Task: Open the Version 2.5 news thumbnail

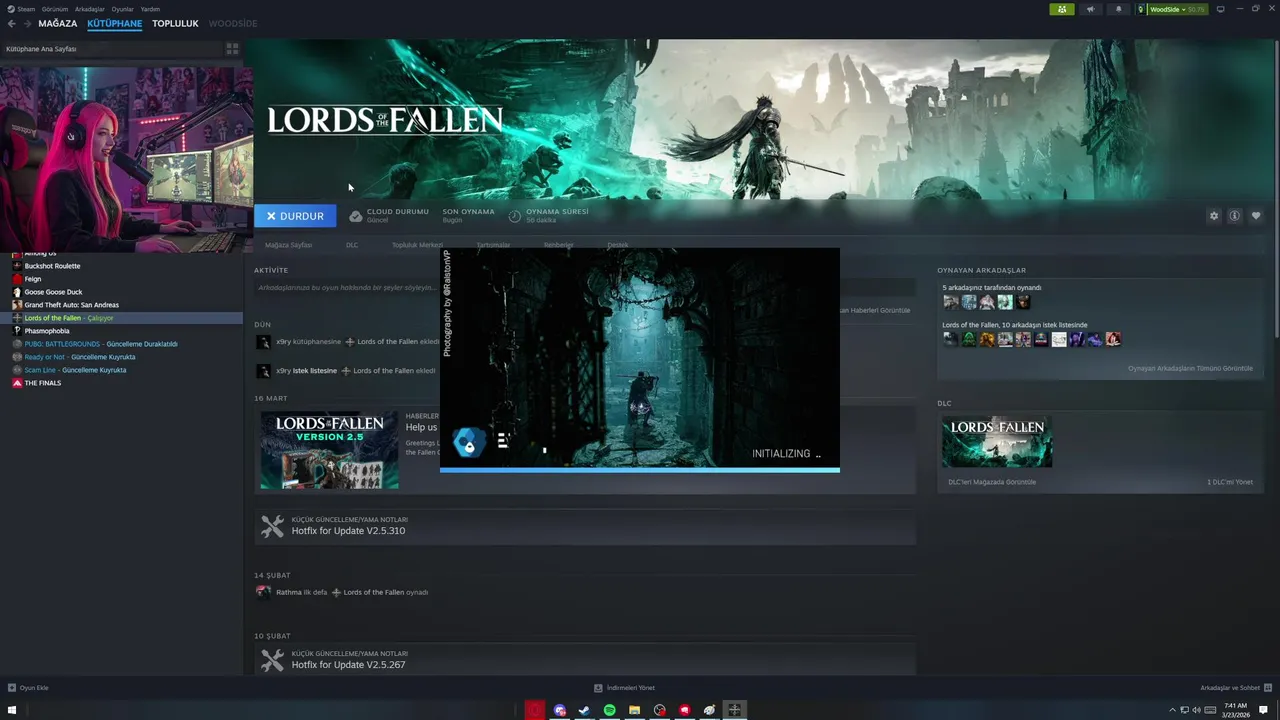Action: click(x=329, y=450)
